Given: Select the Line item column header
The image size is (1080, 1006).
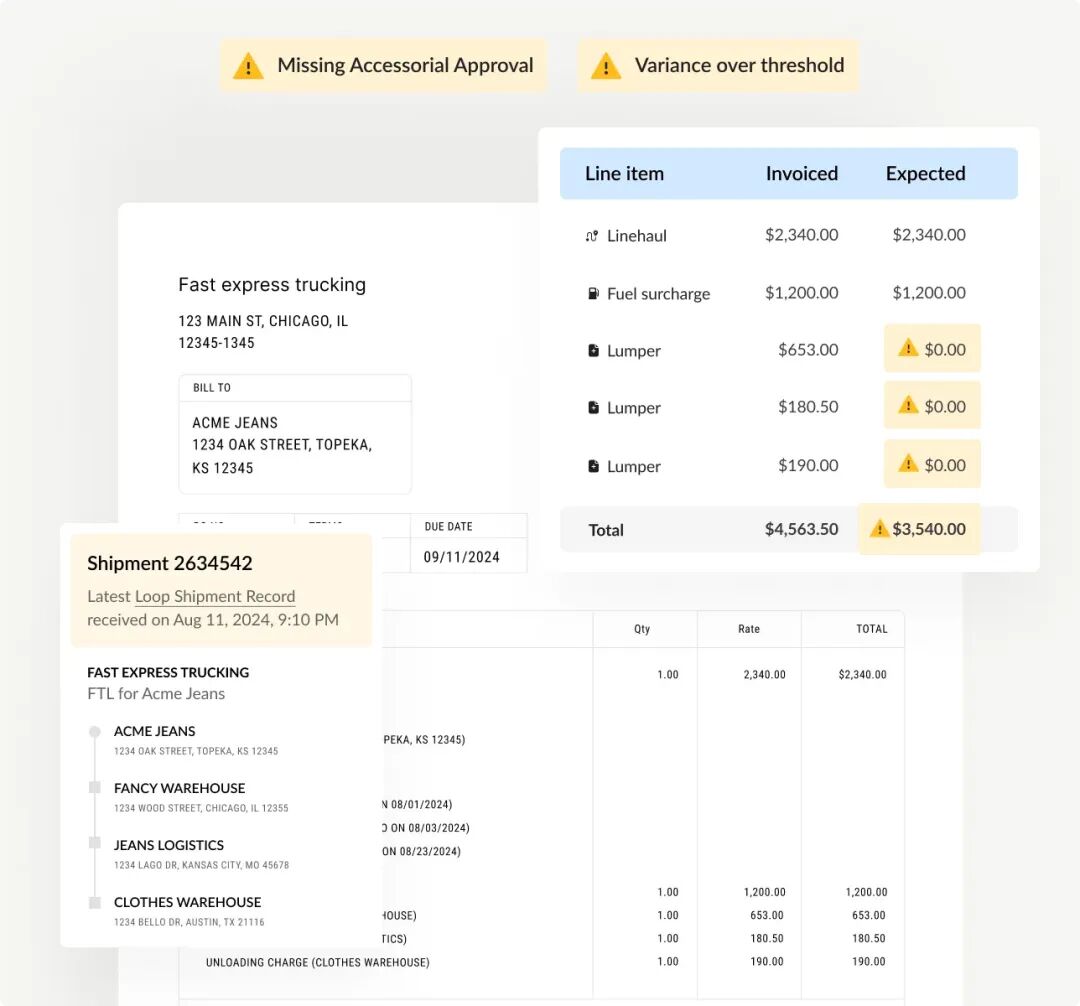Looking at the screenshot, I should click(624, 174).
